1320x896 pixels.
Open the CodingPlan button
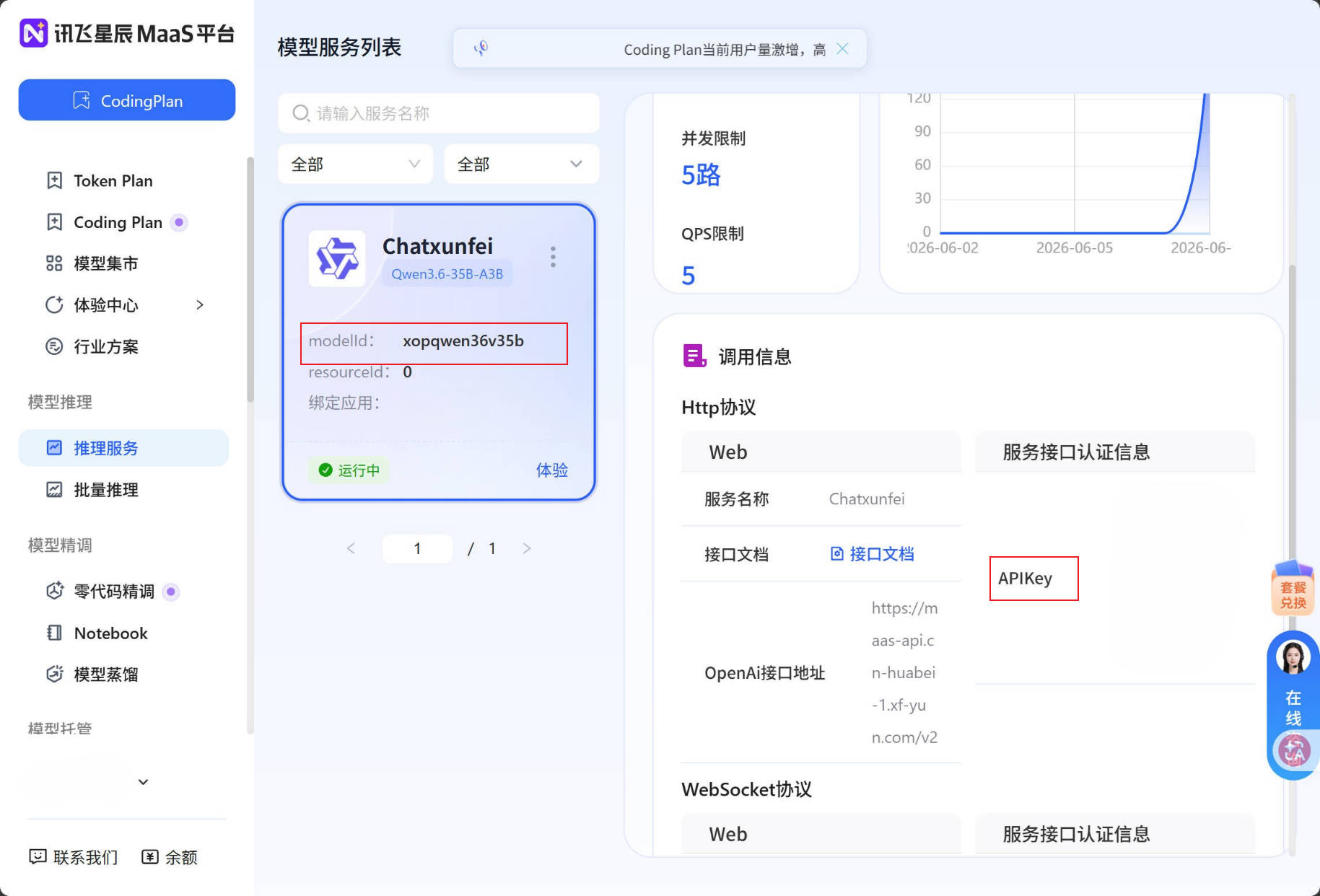click(127, 100)
